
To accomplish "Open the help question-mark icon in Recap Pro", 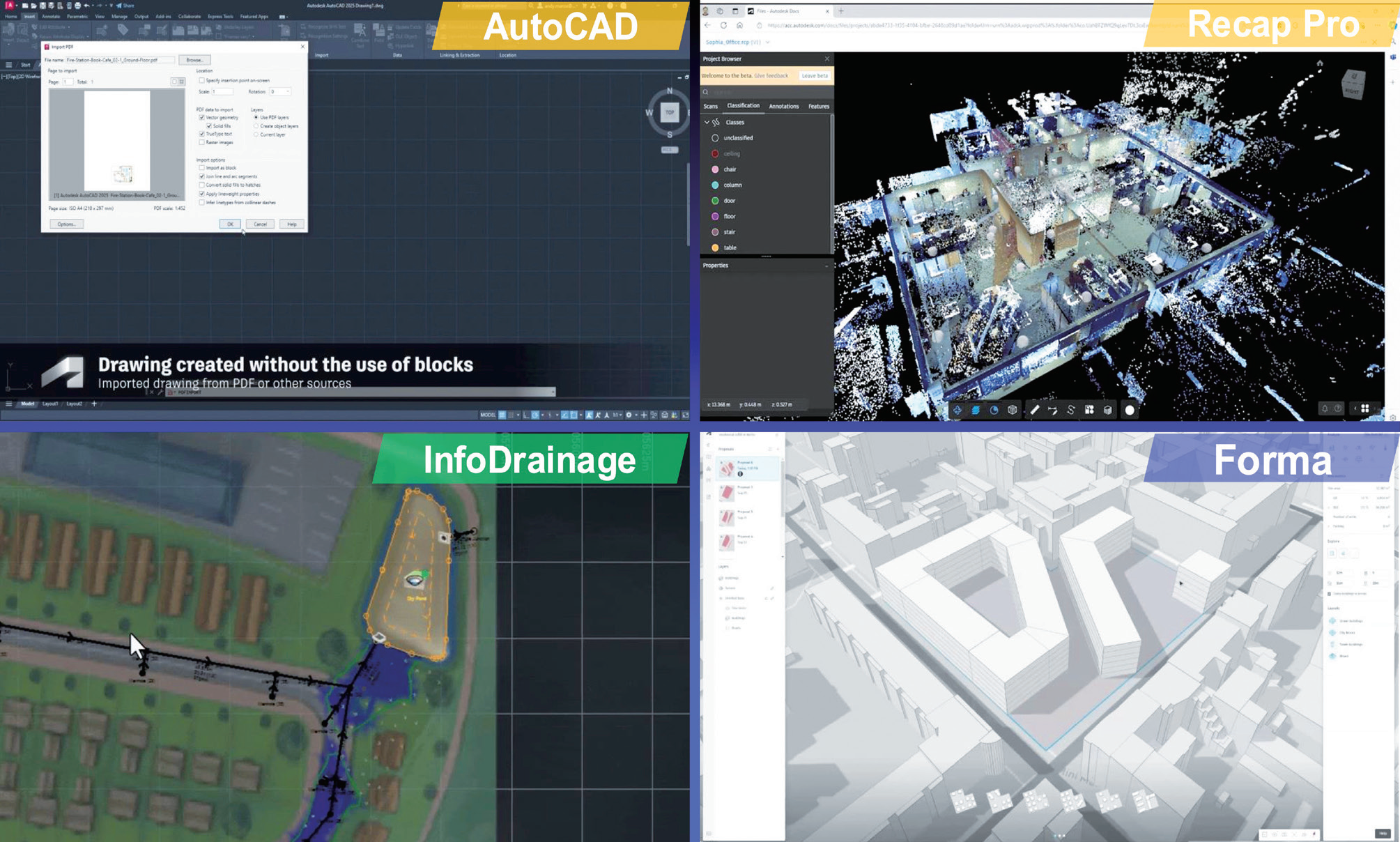I will (x=1338, y=408).
